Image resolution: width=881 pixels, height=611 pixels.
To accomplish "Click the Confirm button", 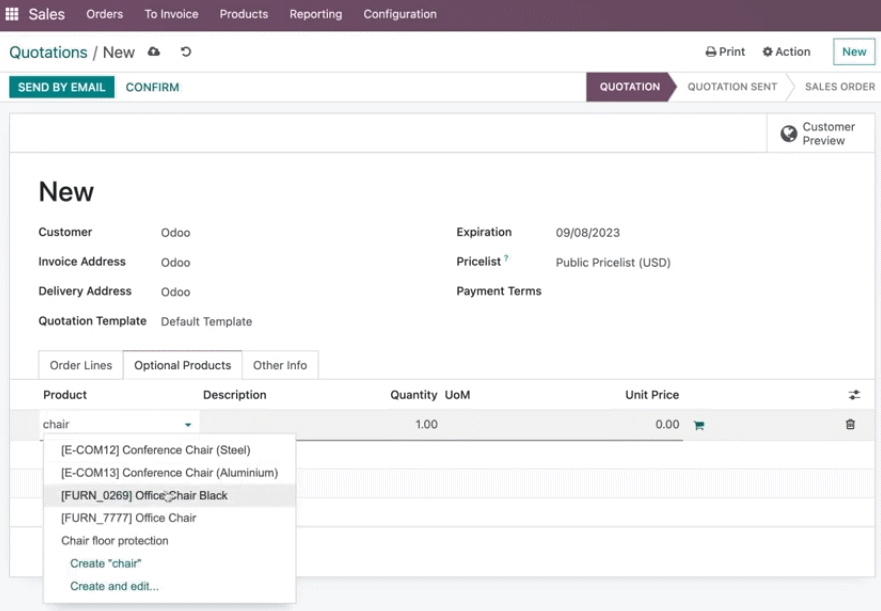I will [152, 87].
